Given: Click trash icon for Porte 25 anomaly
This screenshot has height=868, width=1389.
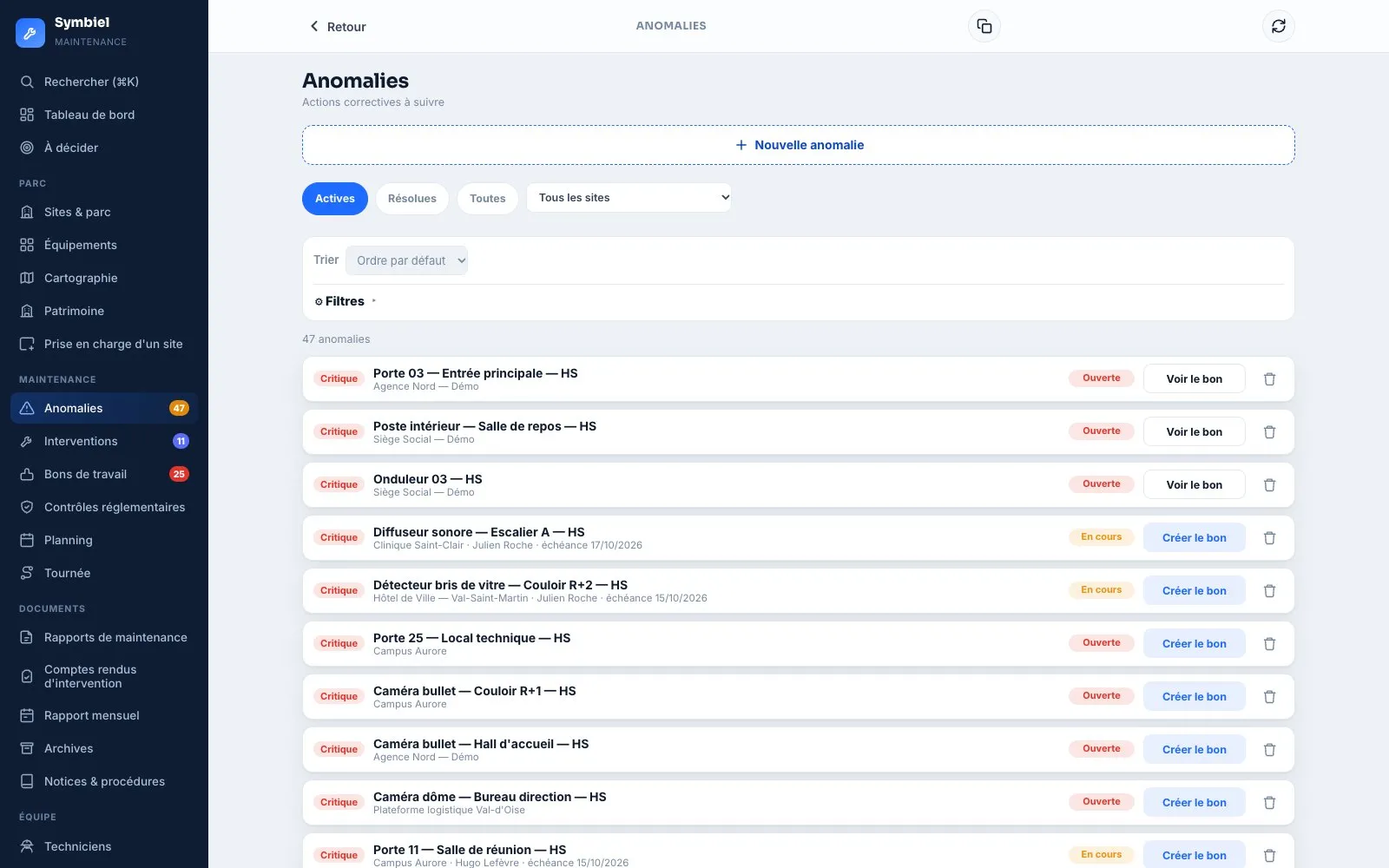Looking at the screenshot, I should point(1269,644).
